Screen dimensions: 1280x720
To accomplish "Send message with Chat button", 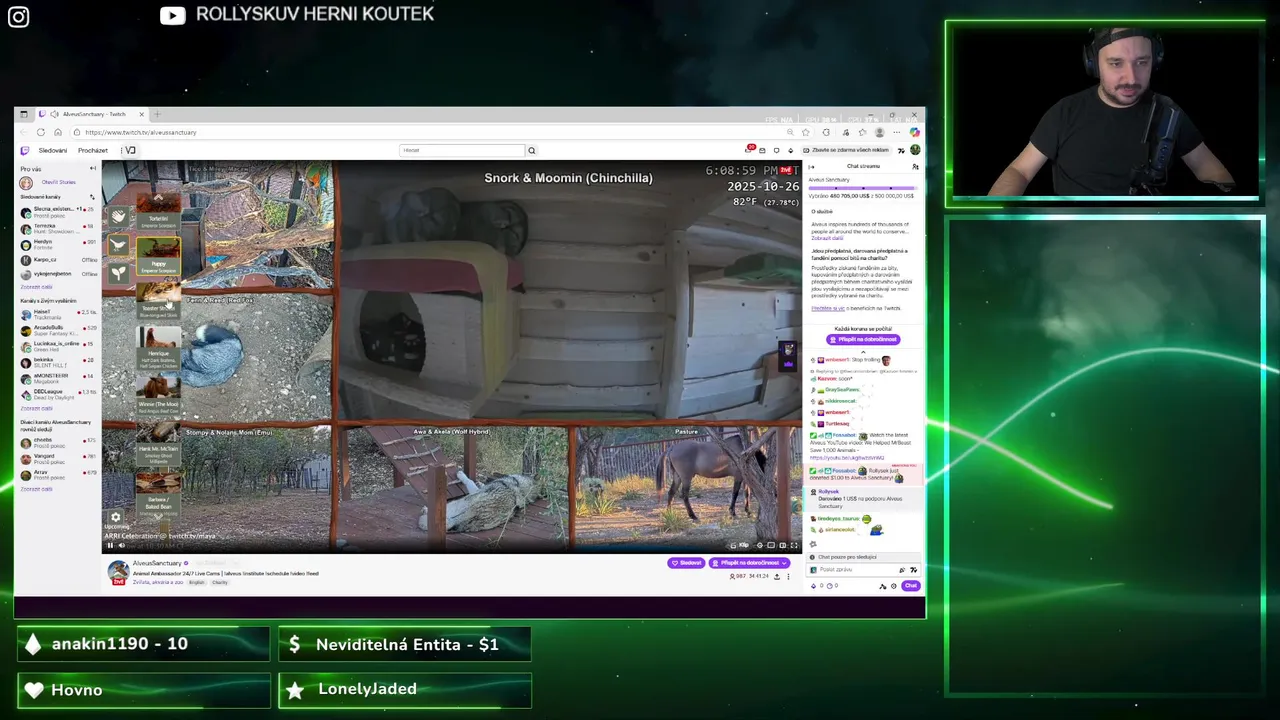I will [911, 586].
